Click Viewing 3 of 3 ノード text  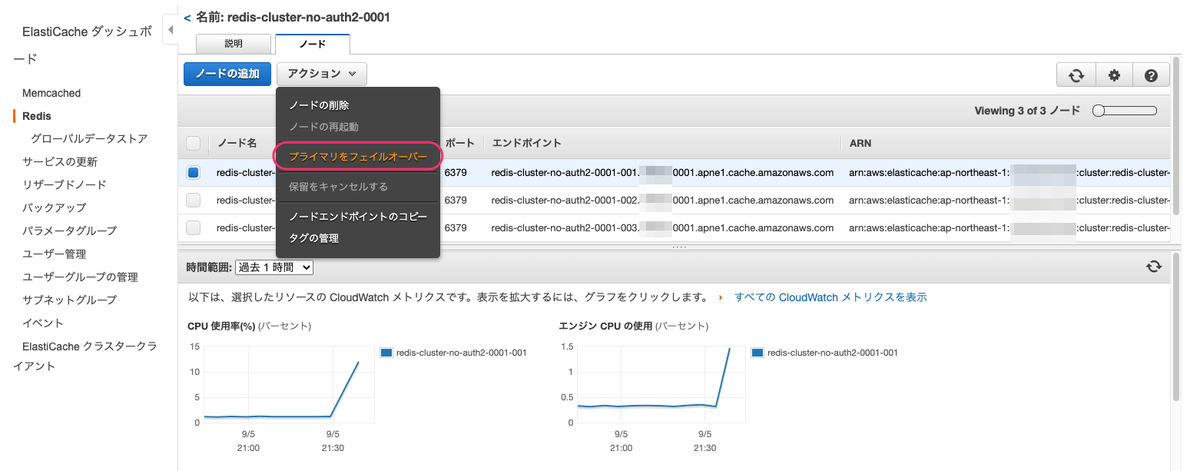tap(1027, 111)
